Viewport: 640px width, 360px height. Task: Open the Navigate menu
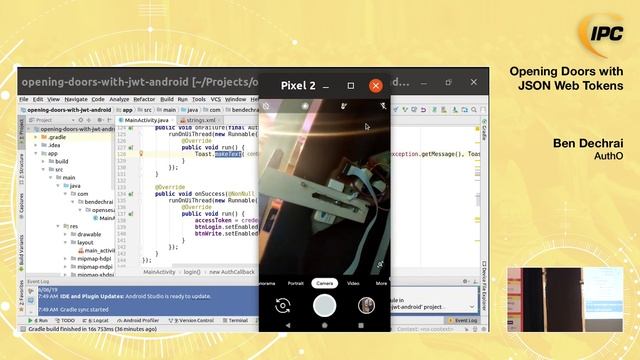[x=76, y=99]
